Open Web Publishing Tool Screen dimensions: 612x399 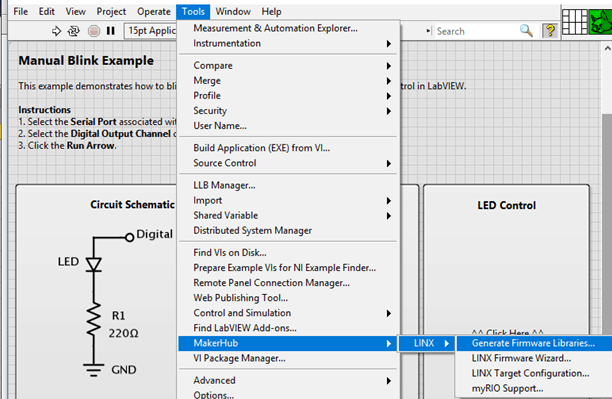pyautogui.click(x=288, y=298)
